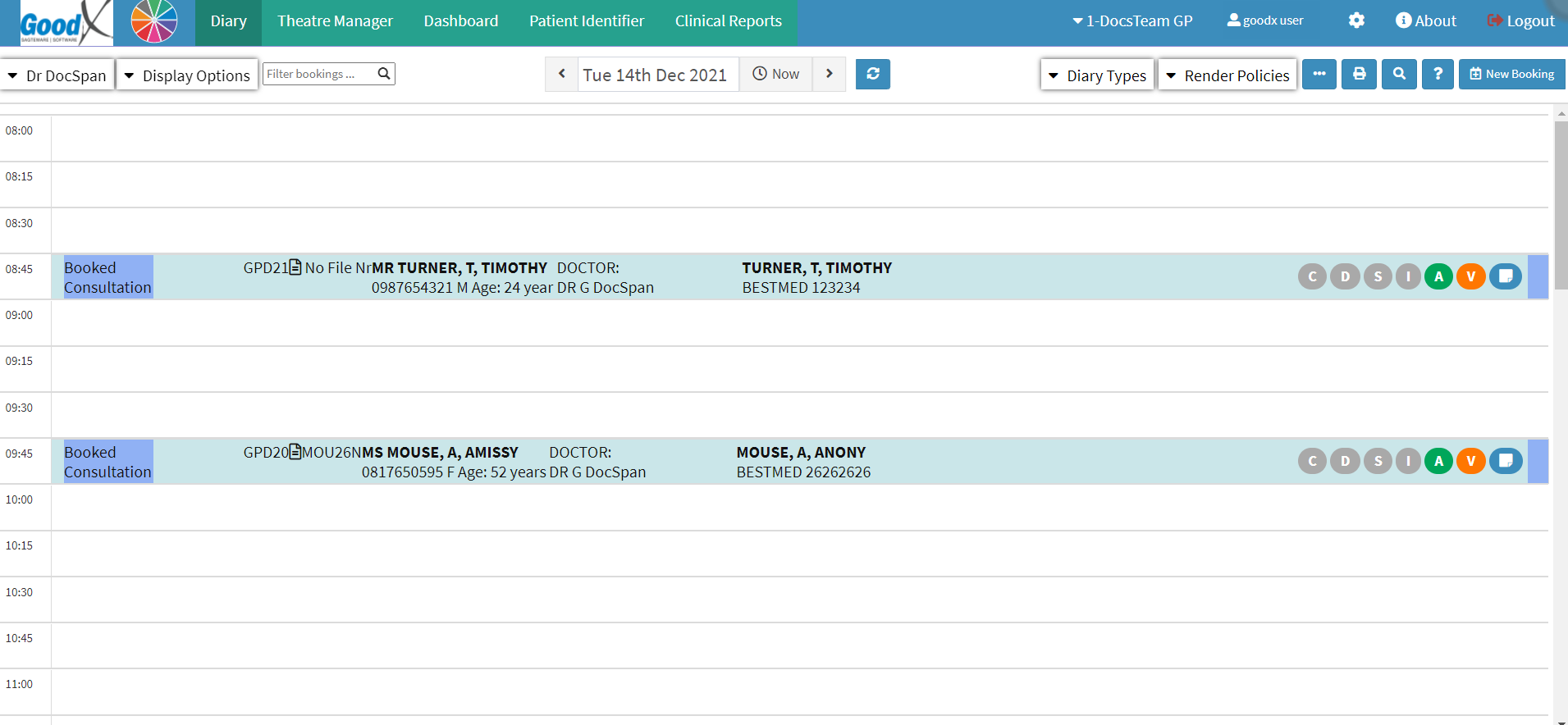The height and width of the screenshot is (725, 1568).
Task: Toggle the C status circle on Turner booking
Action: coord(1312,276)
